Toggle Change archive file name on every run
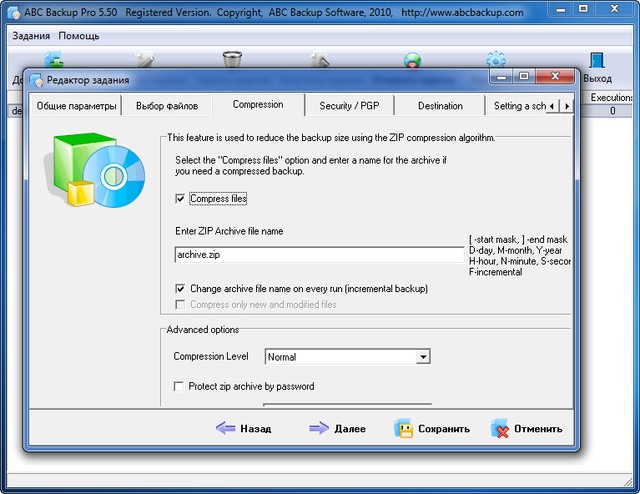640x494 pixels. [x=179, y=288]
